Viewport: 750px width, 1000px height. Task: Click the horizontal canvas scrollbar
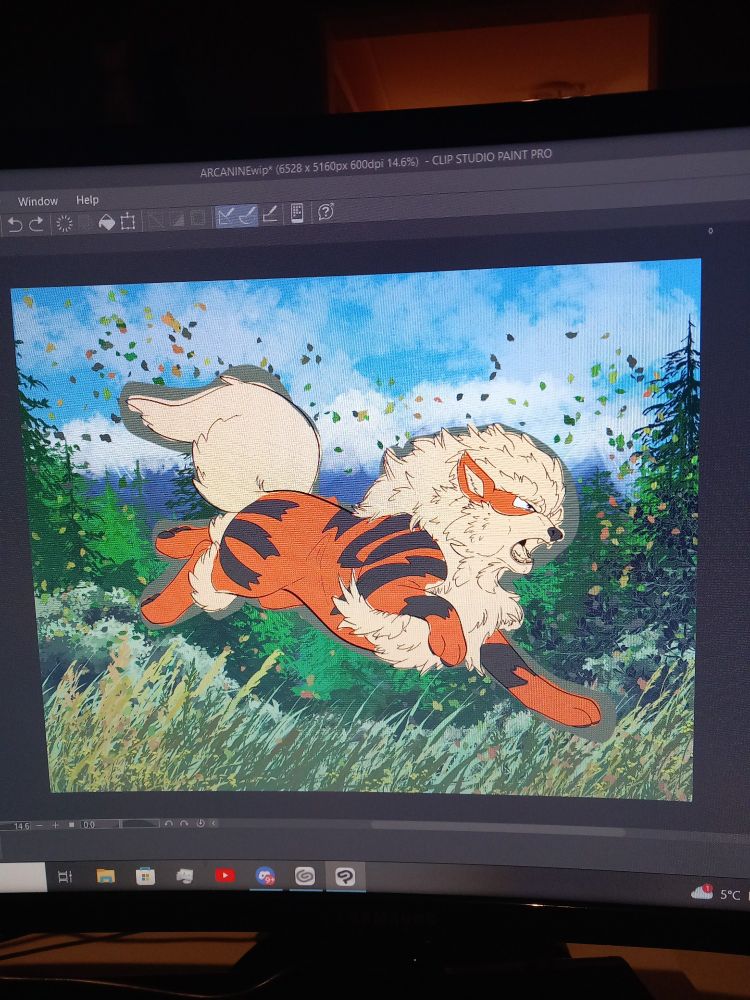[497, 828]
